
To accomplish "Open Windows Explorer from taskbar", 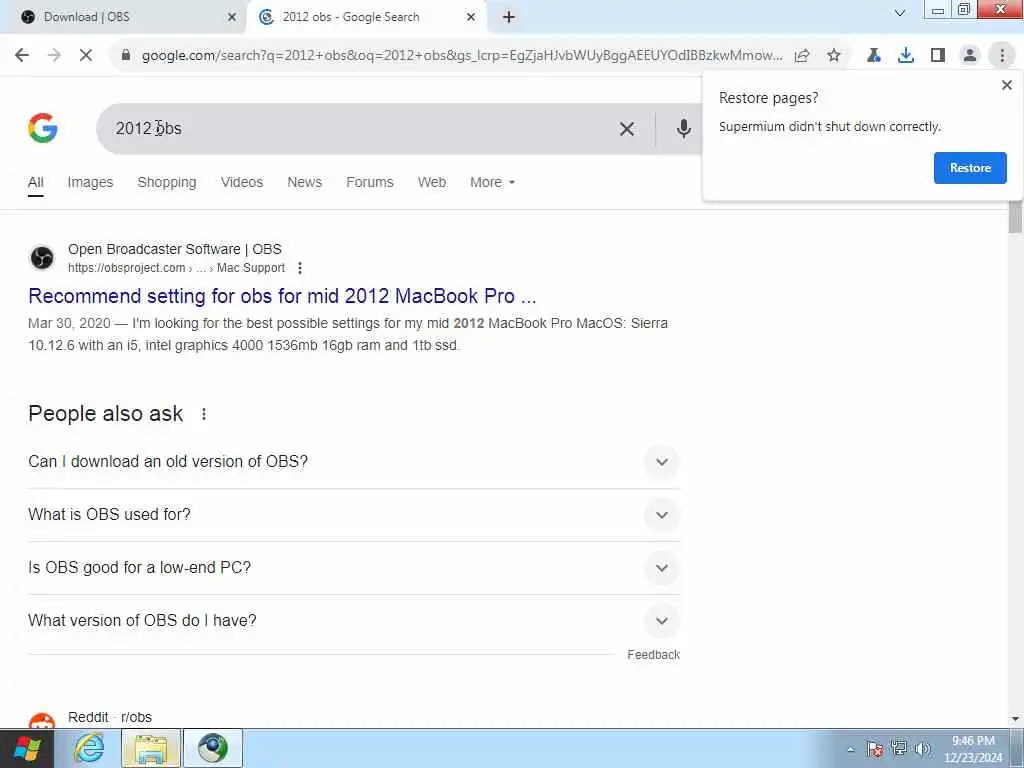I will pos(151,748).
